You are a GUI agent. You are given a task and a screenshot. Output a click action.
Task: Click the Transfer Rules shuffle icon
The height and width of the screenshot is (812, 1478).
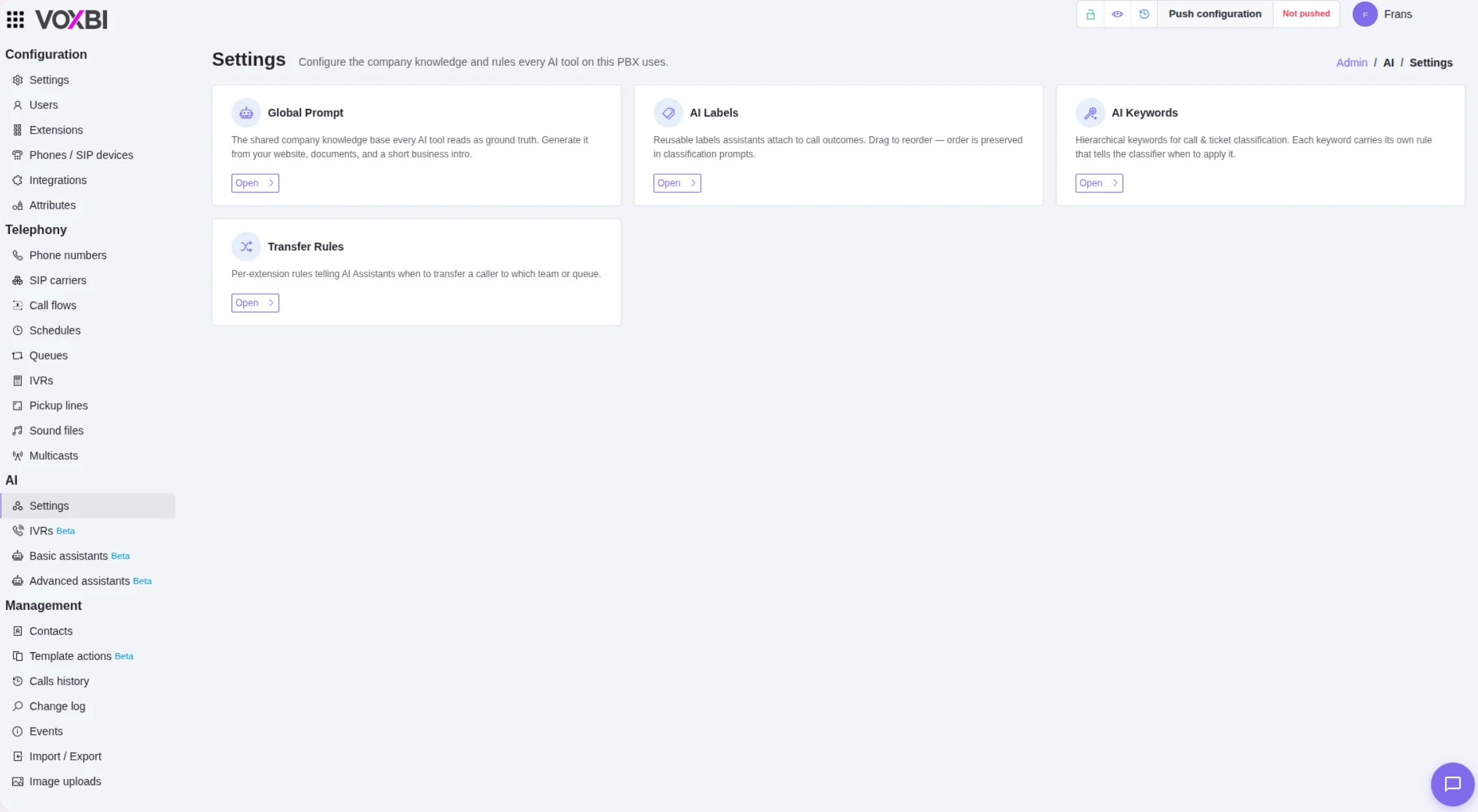pyautogui.click(x=246, y=247)
